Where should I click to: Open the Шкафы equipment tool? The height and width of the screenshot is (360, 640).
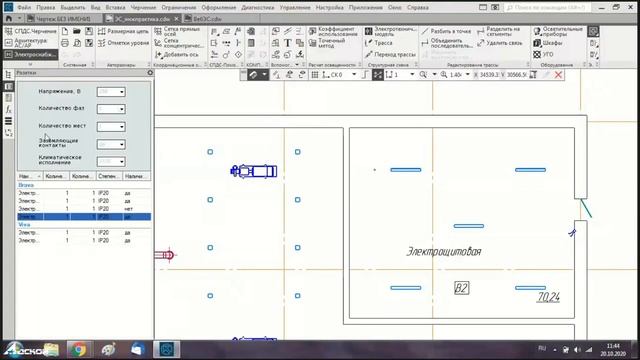547,43
